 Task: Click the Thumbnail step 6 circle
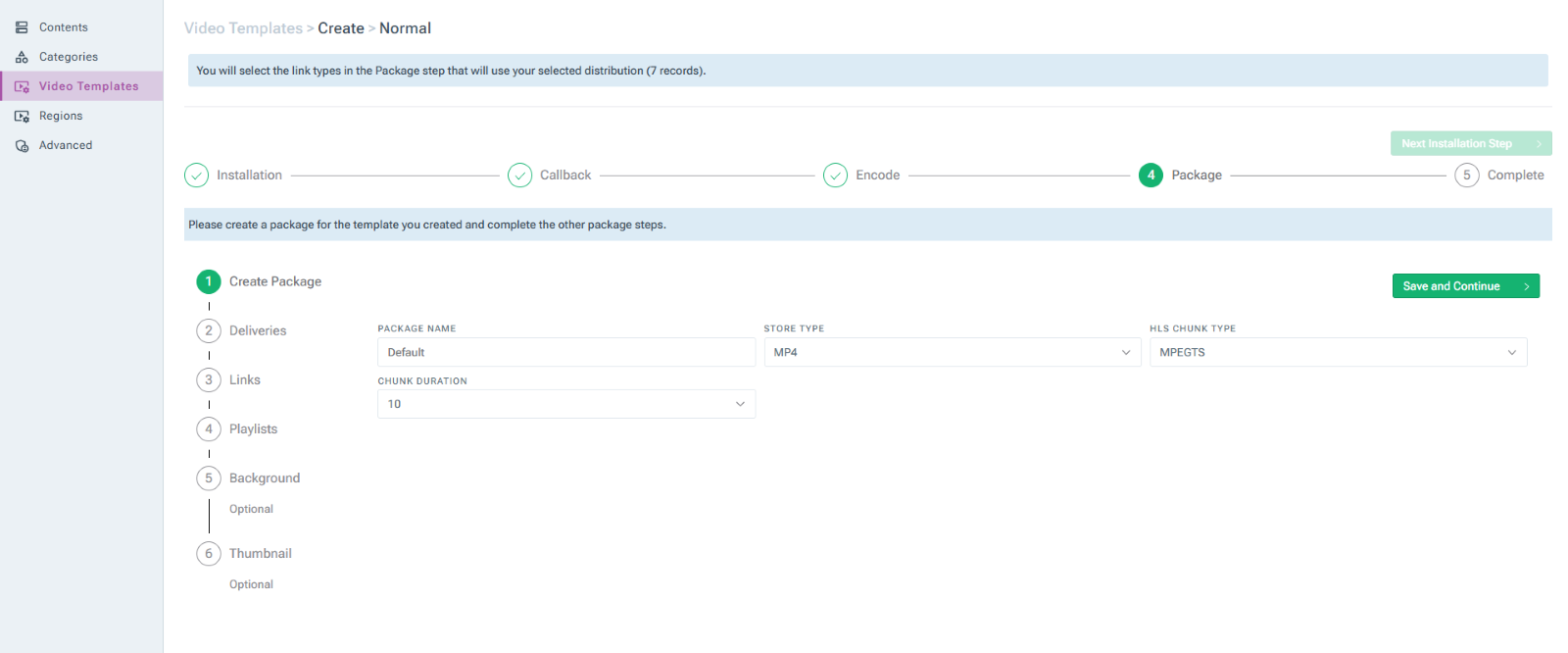[x=209, y=553]
